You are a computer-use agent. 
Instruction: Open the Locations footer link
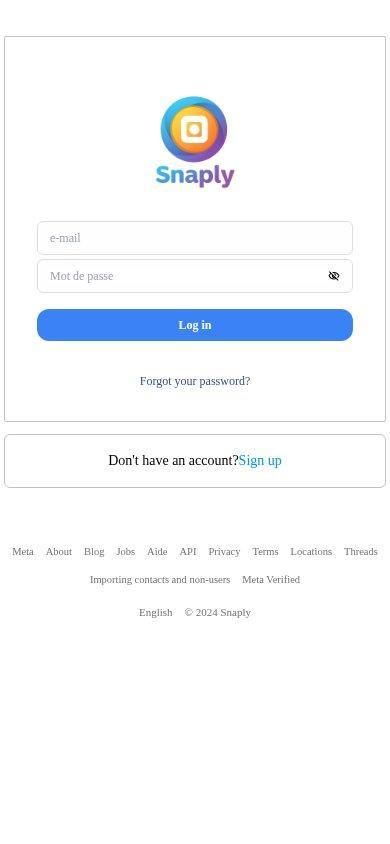coord(311,552)
